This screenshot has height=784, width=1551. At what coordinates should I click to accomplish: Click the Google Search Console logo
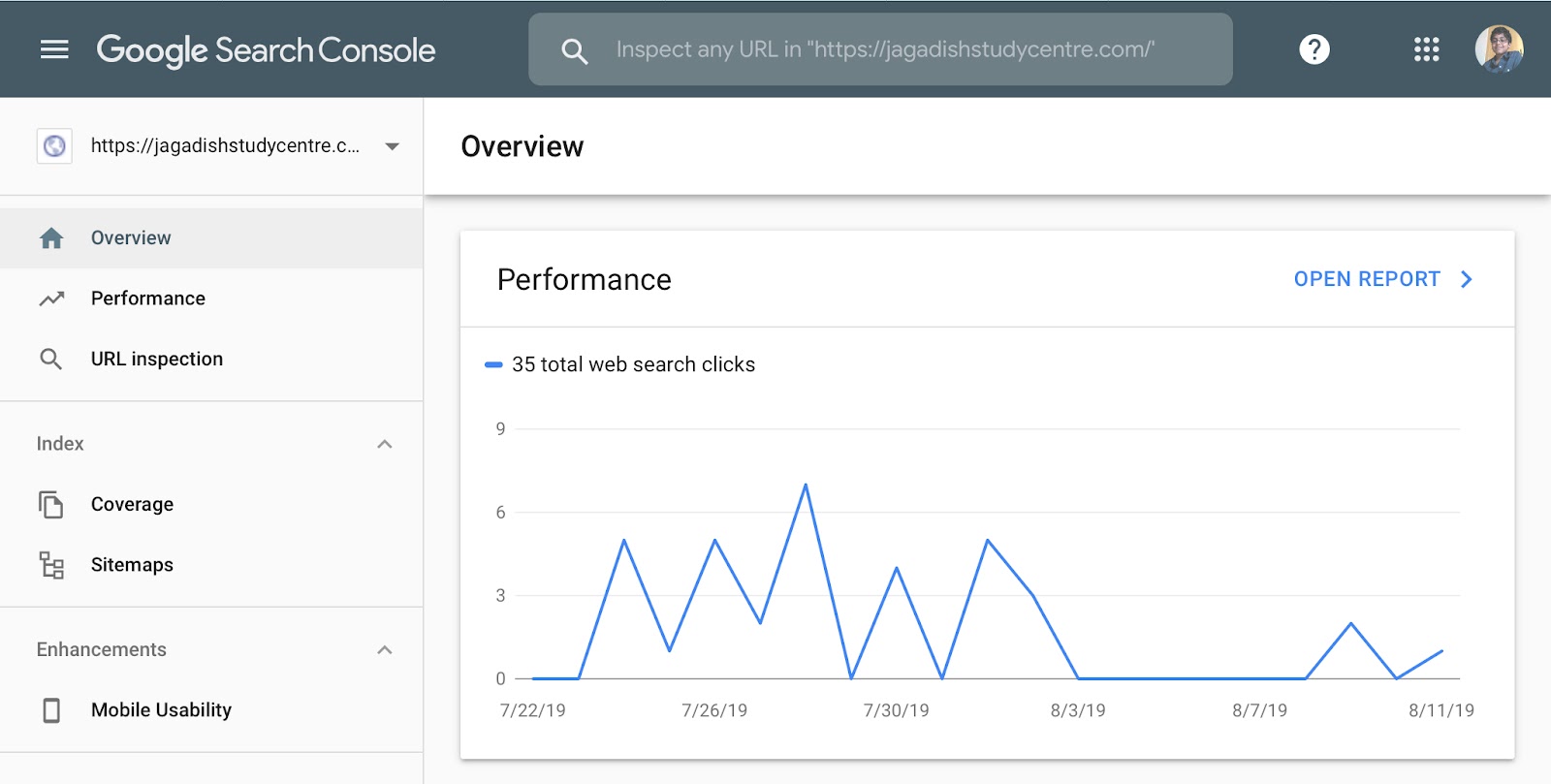[266, 50]
